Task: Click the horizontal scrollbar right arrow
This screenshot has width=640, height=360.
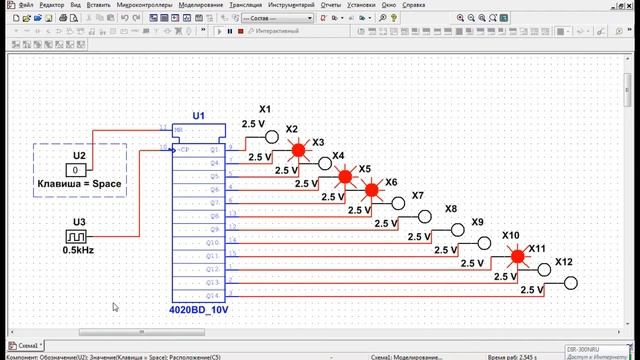Action: coord(619,332)
